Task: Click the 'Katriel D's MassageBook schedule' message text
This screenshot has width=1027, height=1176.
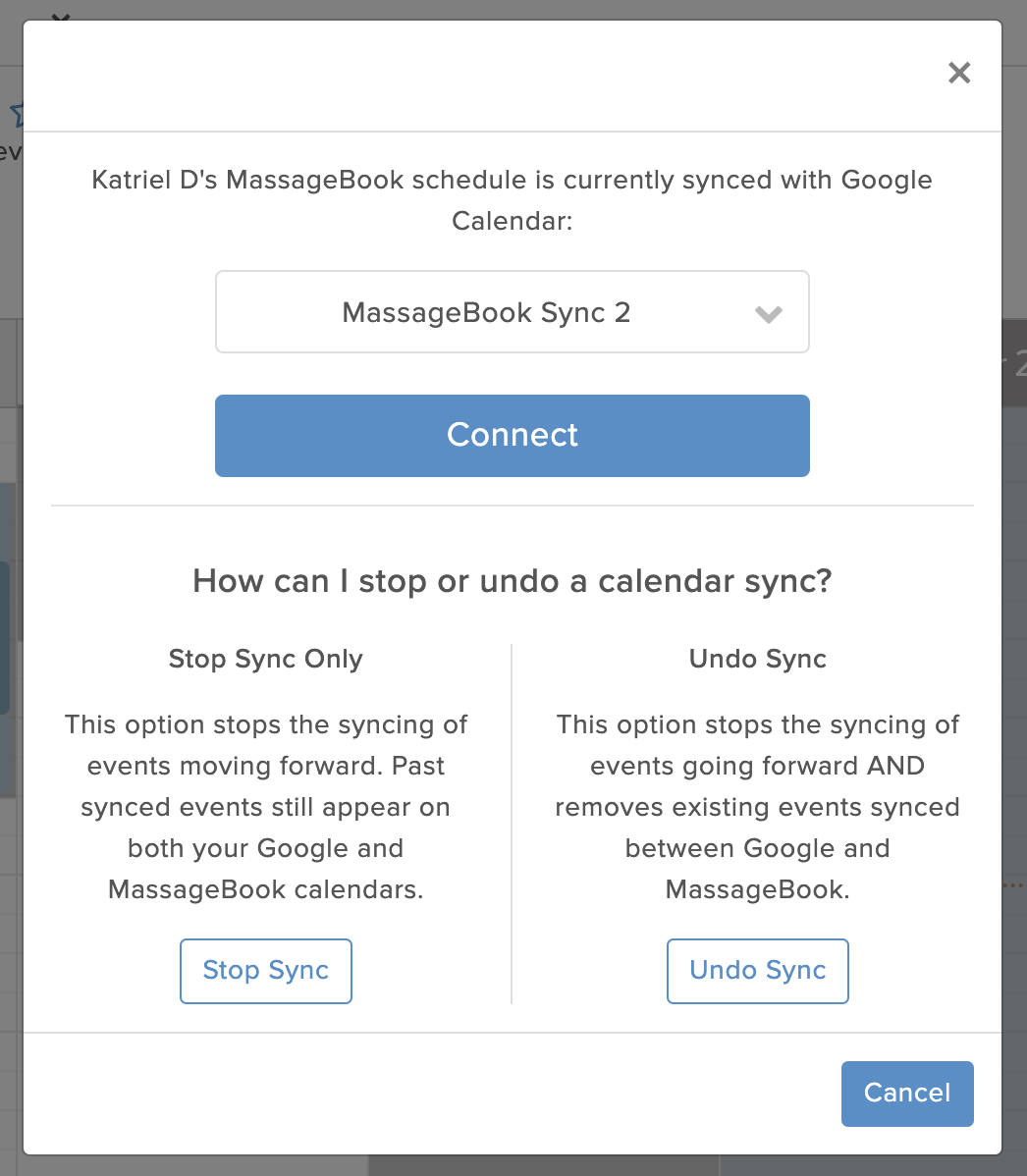Action: pos(513,200)
